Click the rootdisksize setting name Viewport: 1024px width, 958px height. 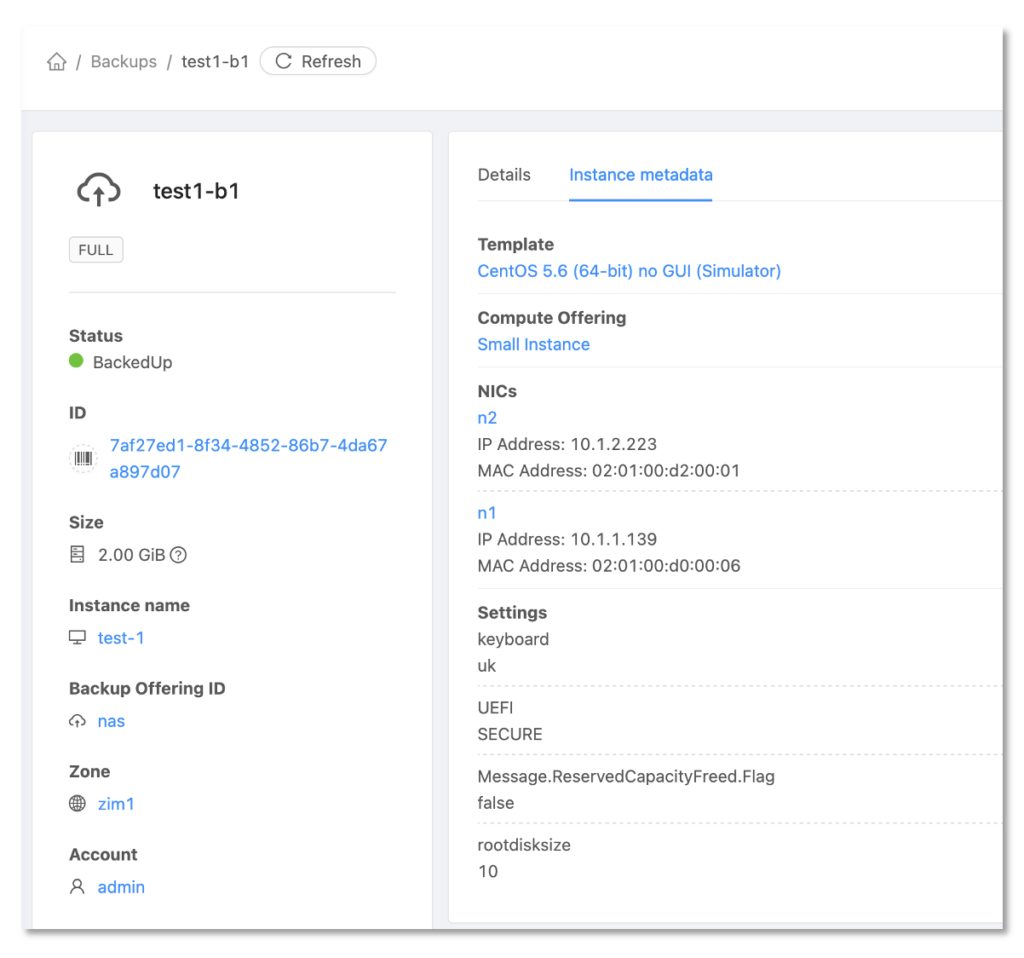(524, 845)
